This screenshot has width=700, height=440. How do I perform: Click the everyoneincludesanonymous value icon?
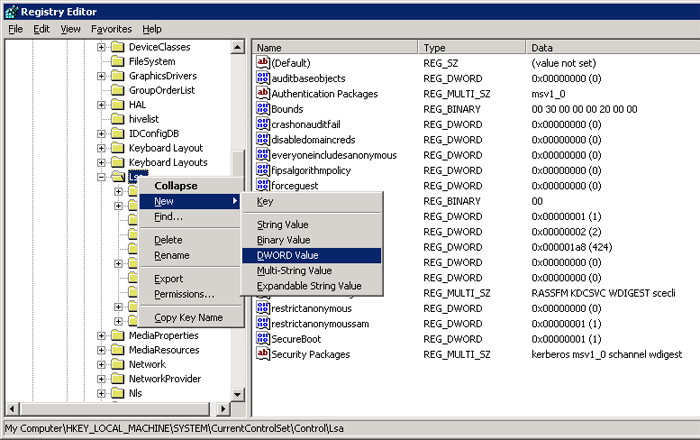263,154
